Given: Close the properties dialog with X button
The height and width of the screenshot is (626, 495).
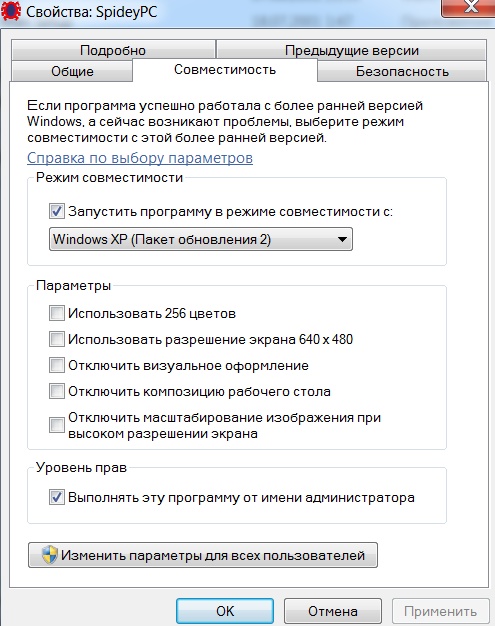Looking at the screenshot, I should tap(470, 8).
